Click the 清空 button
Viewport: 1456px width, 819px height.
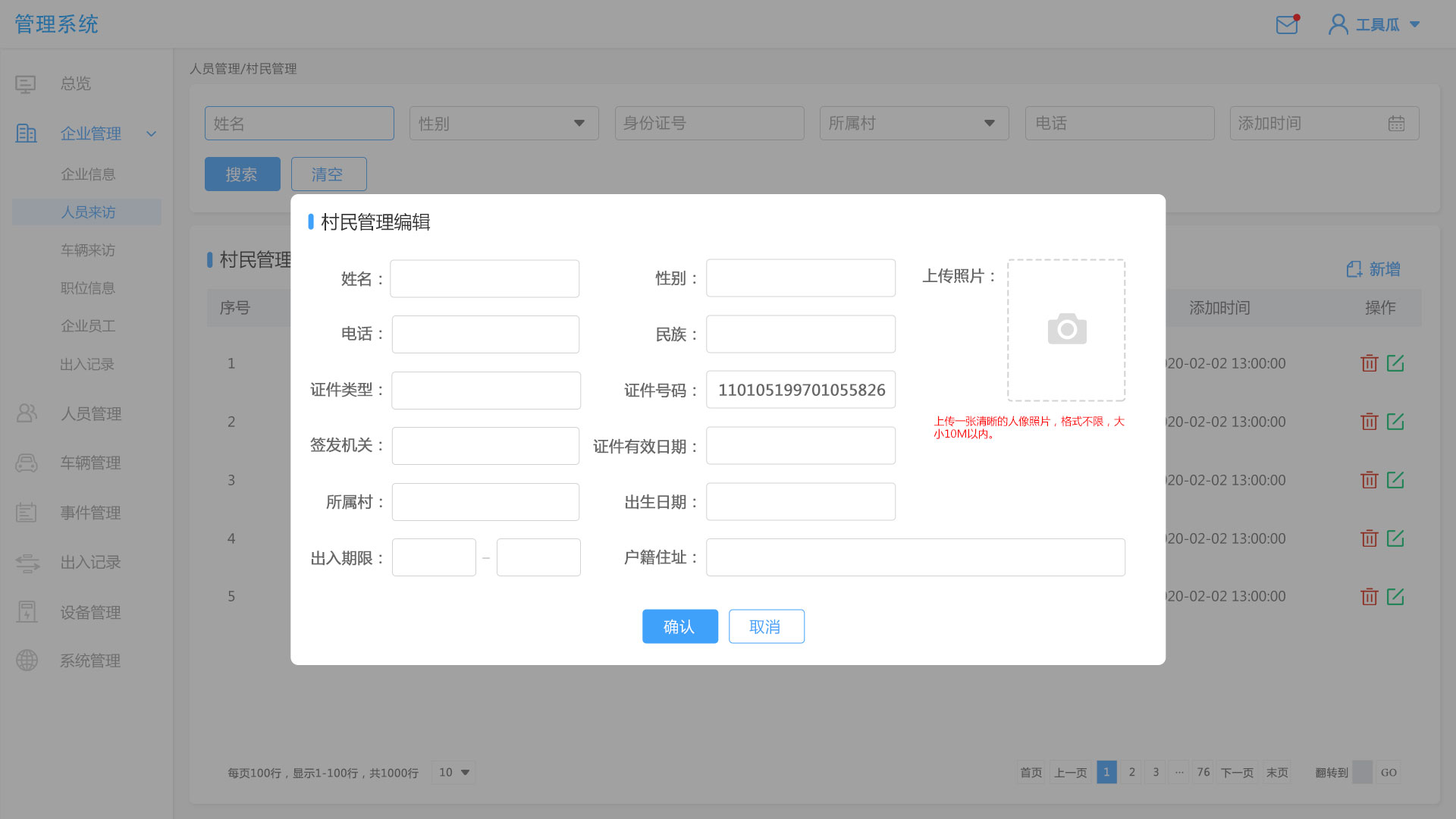[x=328, y=174]
